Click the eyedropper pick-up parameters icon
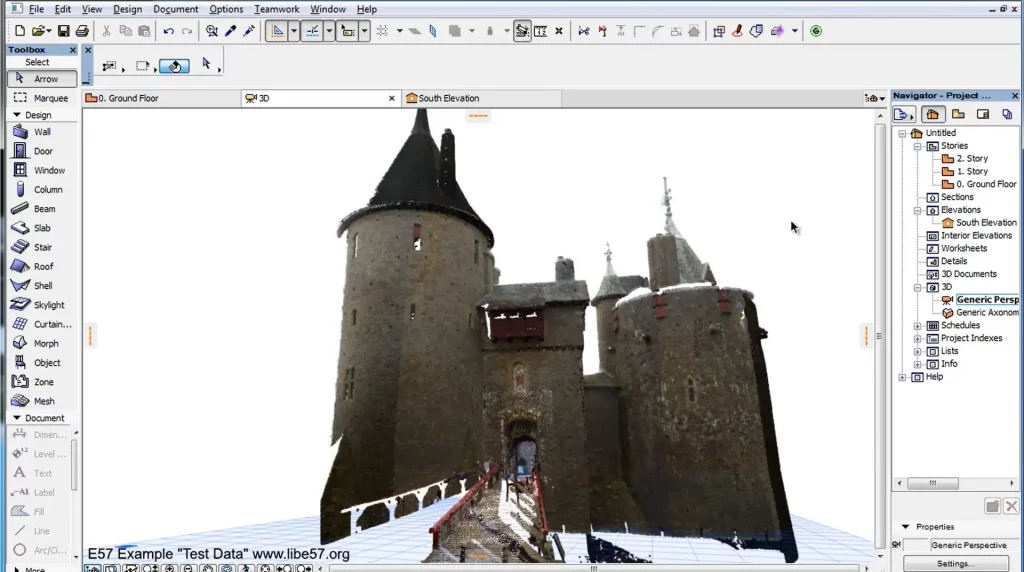 coord(230,31)
